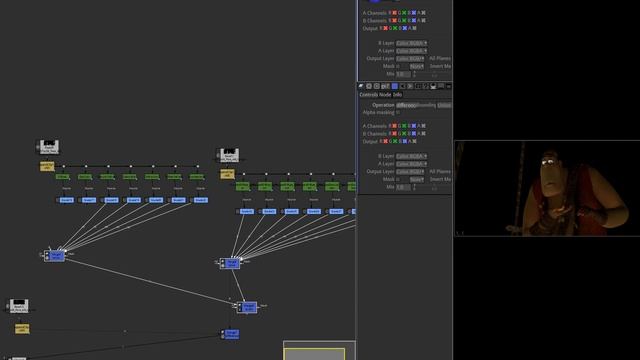This screenshot has width=640, height=360.
Task: Click the settings icon in the Merge panel header
Action: pos(361,86)
